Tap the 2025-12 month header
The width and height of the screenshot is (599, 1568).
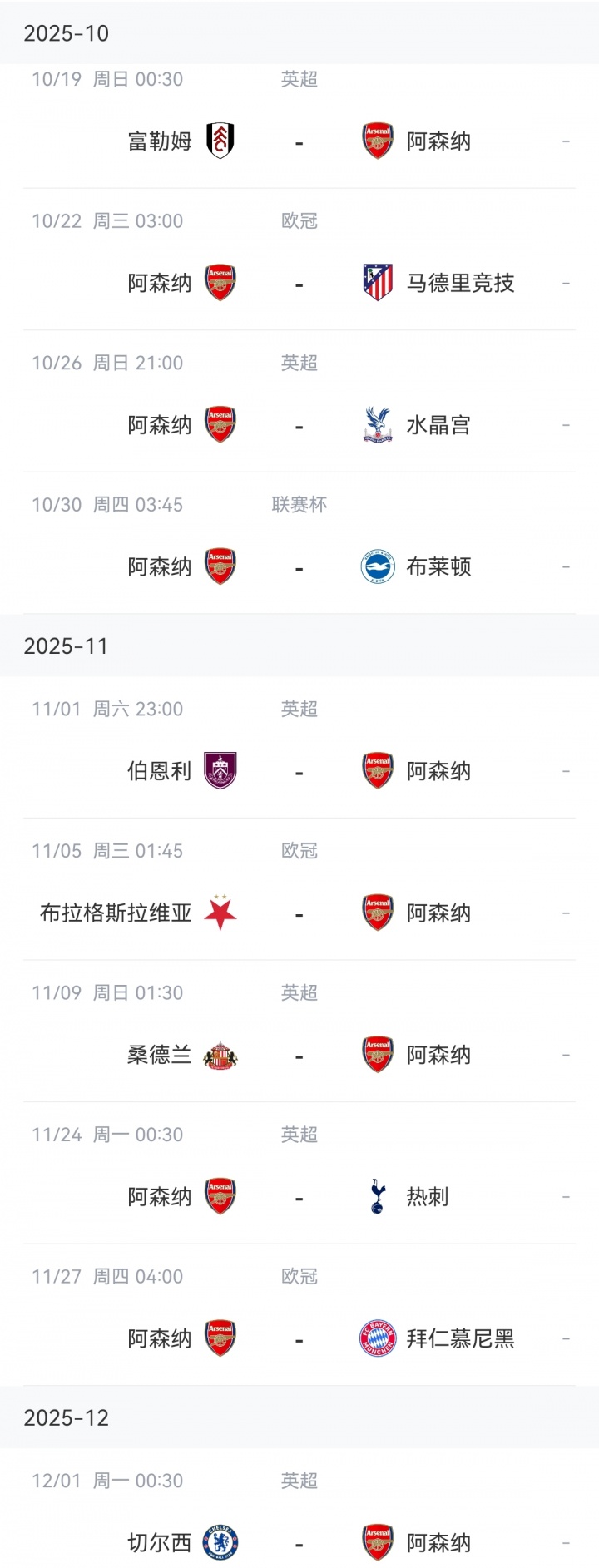(67, 1418)
